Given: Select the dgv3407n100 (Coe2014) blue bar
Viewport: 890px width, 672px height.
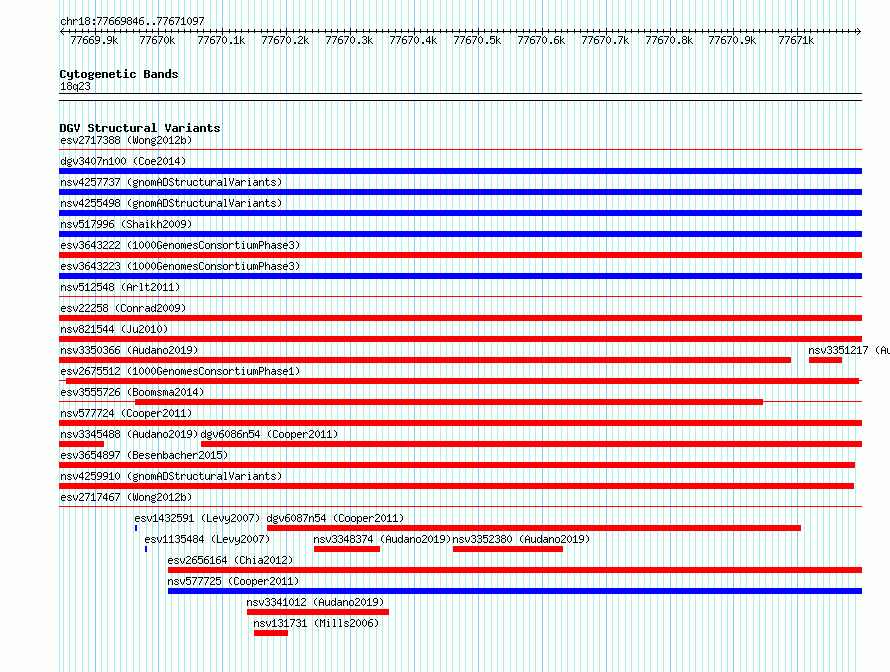Looking at the screenshot, I should (x=460, y=171).
